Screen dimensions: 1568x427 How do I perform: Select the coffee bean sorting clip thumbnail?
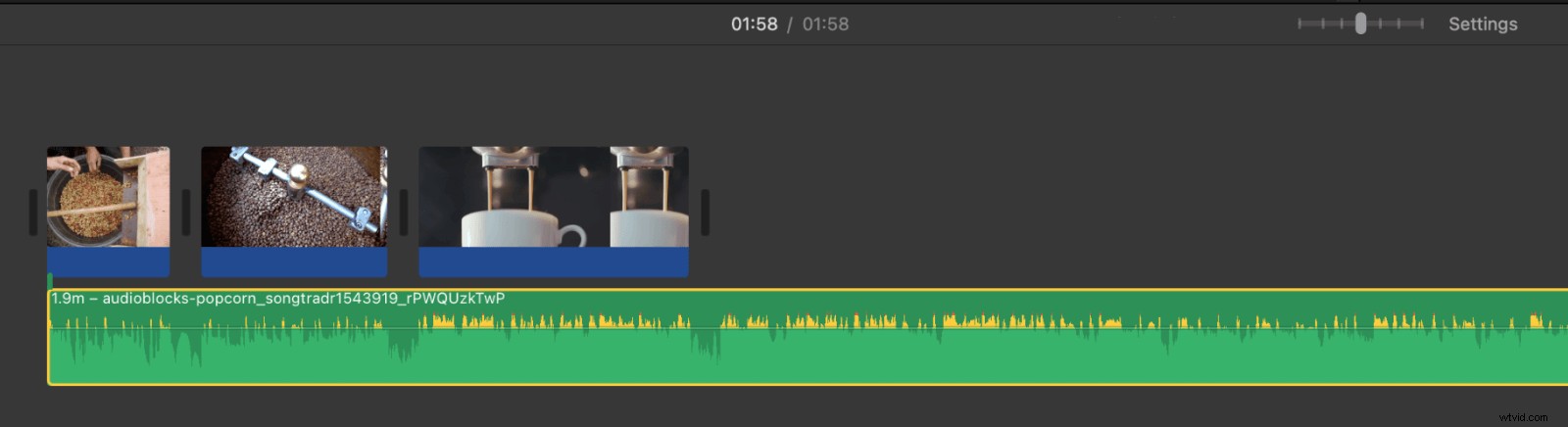pyautogui.click(x=109, y=197)
